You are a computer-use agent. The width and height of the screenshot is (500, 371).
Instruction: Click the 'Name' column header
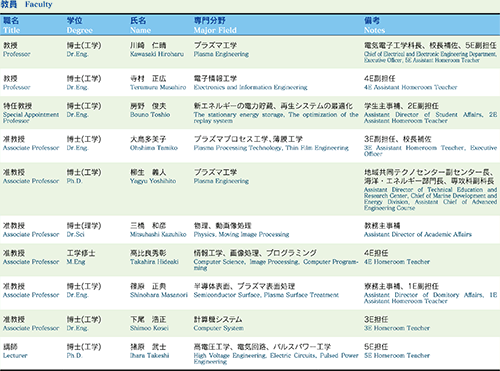point(140,30)
